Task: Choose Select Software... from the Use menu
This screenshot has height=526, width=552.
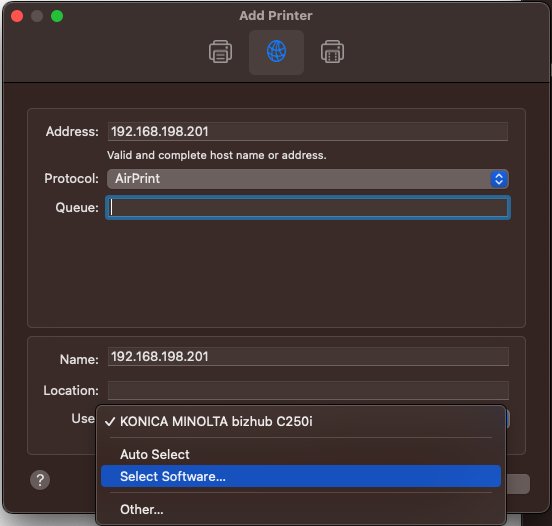Action: click(x=301, y=476)
